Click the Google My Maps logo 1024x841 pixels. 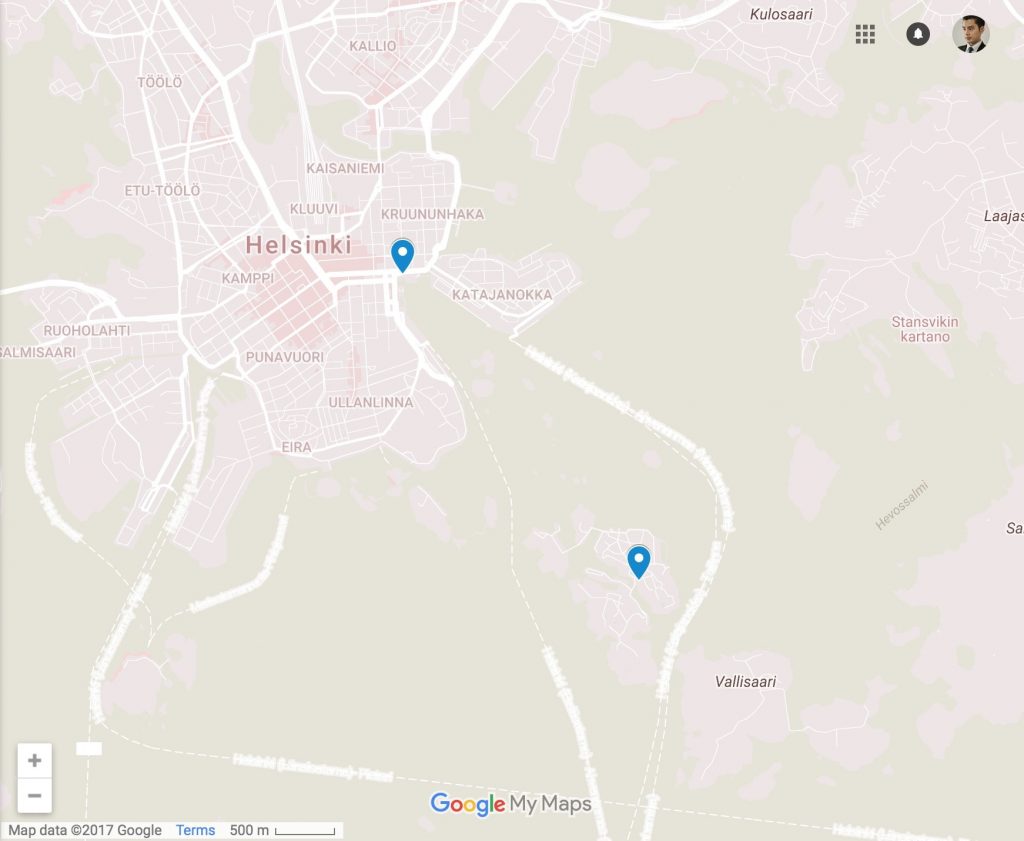pyautogui.click(x=510, y=804)
